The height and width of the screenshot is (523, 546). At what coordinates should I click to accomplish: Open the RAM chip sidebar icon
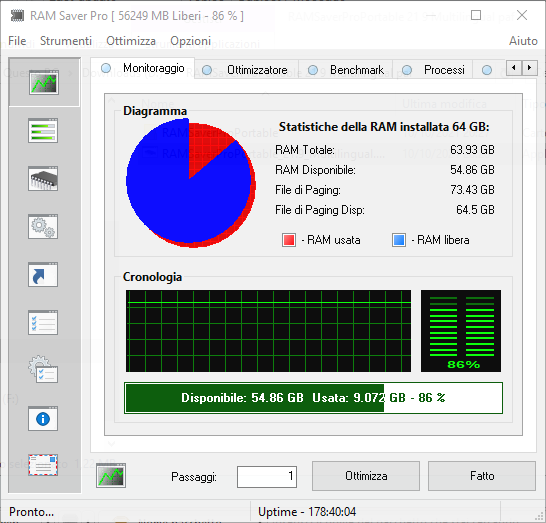pos(43,179)
